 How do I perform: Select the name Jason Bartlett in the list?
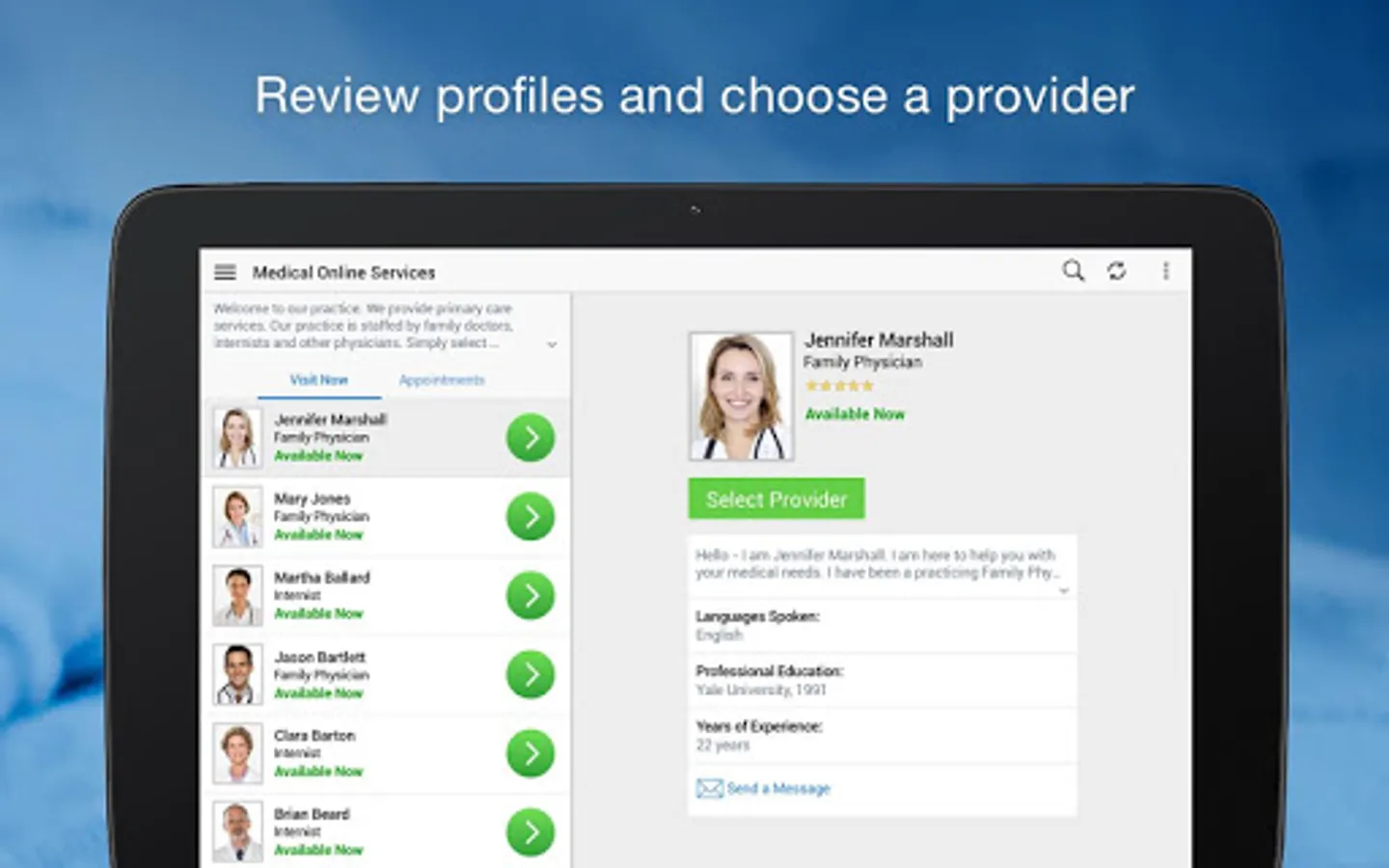[319, 657]
